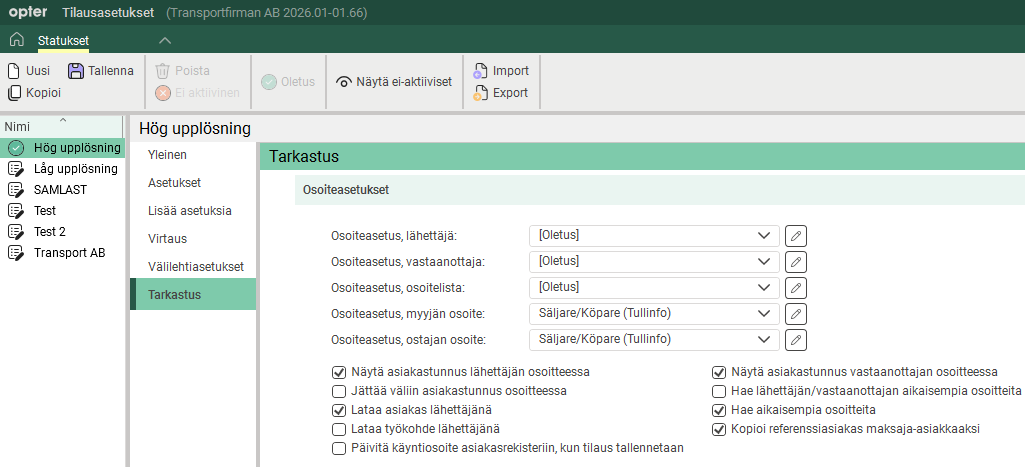Click the Export icon in toolbar
Screen dimensions: 1025x467
point(481,93)
